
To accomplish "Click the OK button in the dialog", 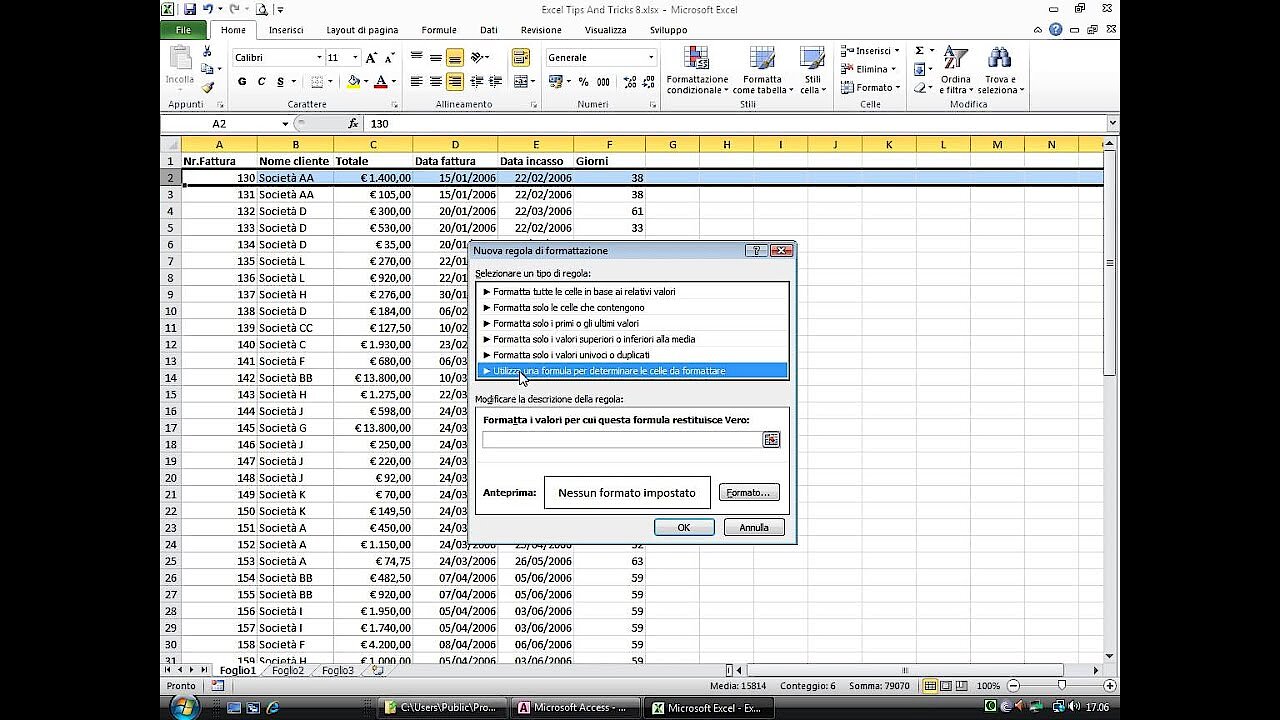I will tap(684, 528).
